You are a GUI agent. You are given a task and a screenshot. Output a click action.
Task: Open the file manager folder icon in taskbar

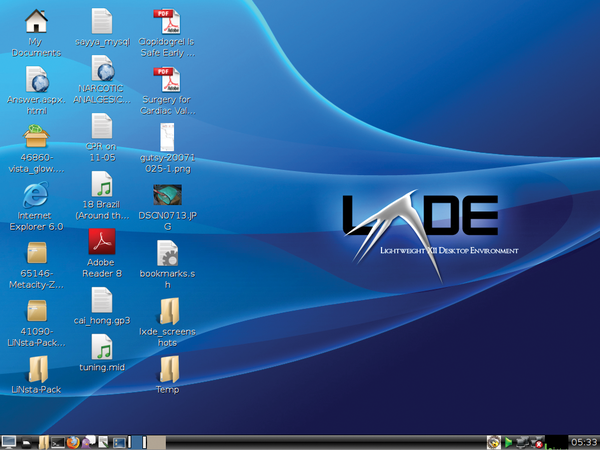click(44, 442)
